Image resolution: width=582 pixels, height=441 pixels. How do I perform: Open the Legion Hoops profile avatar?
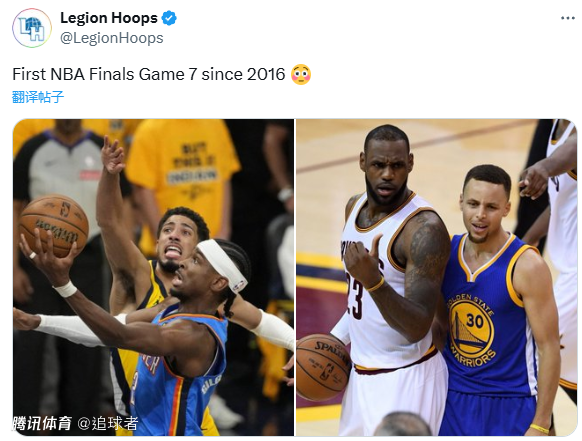coord(32,28)
